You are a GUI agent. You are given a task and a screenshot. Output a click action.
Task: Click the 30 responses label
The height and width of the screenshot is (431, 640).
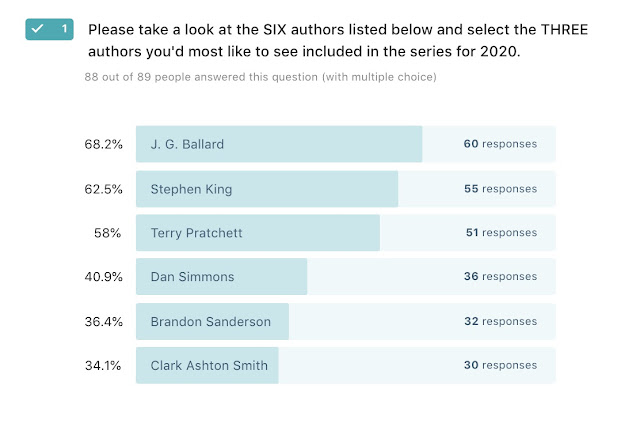pos(500,365)
